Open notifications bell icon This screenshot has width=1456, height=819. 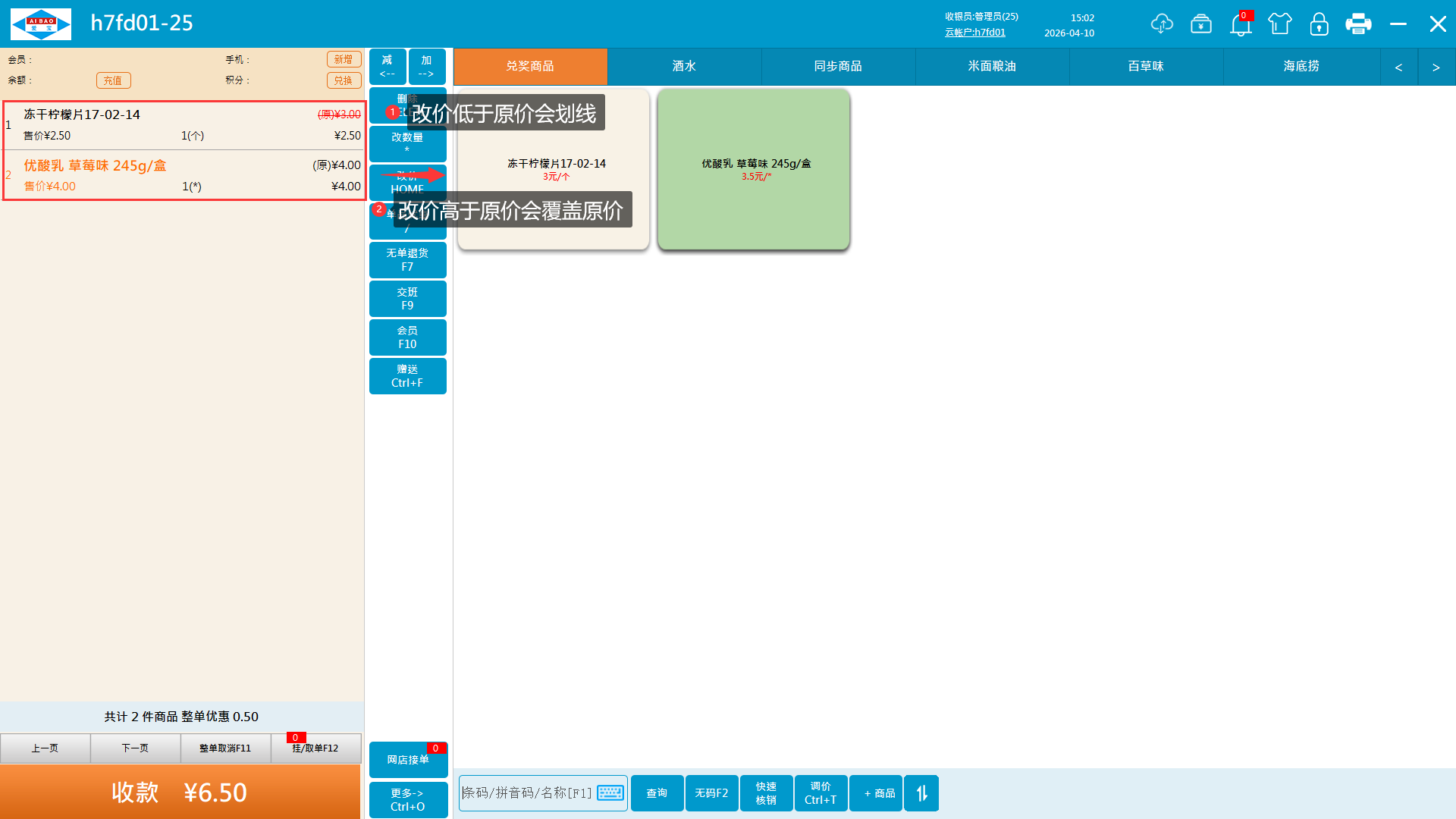(1241, 25)
